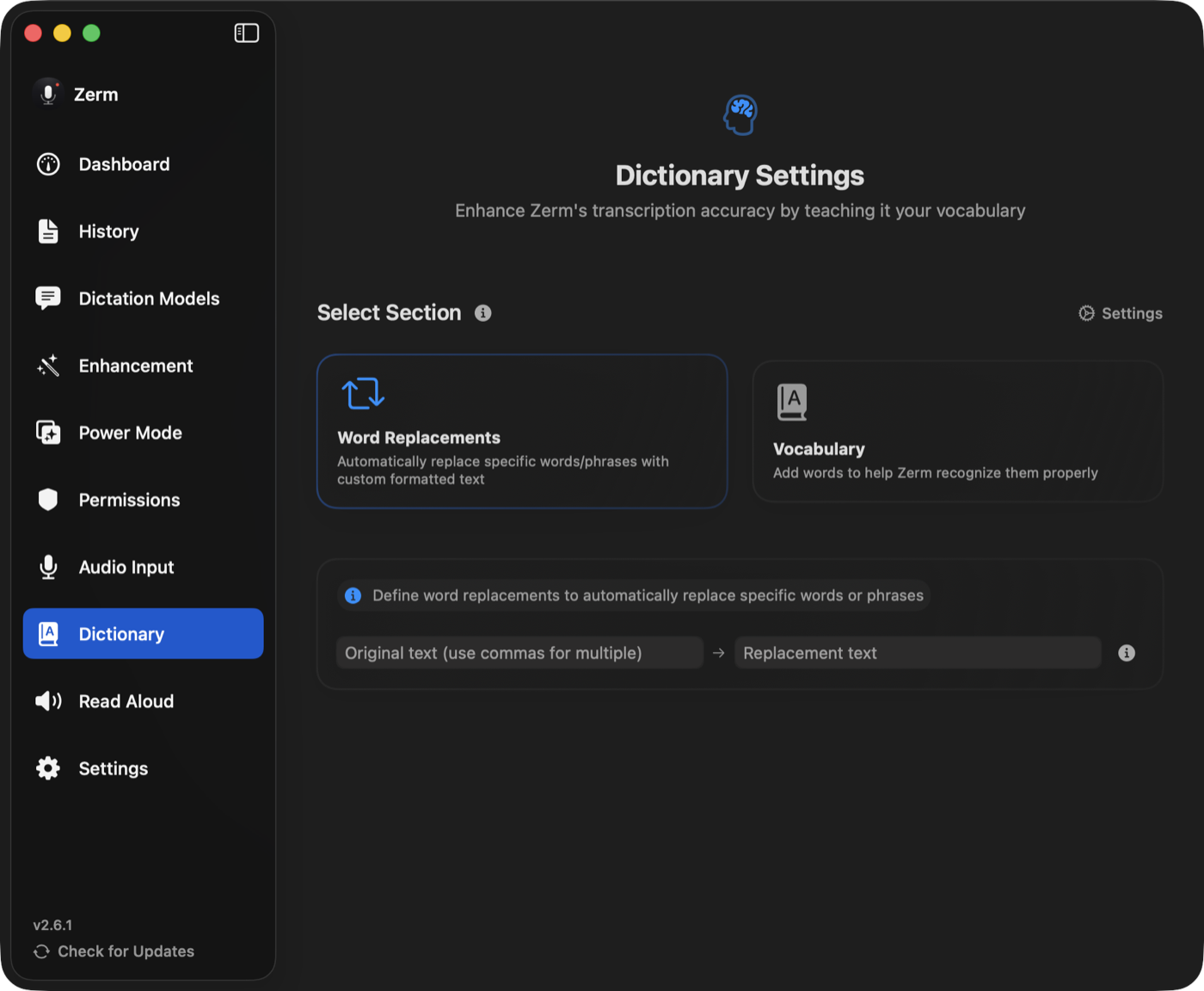
Task: Click the Enhance Zerm's transcription accuracy subtitle
Action: 740,211
